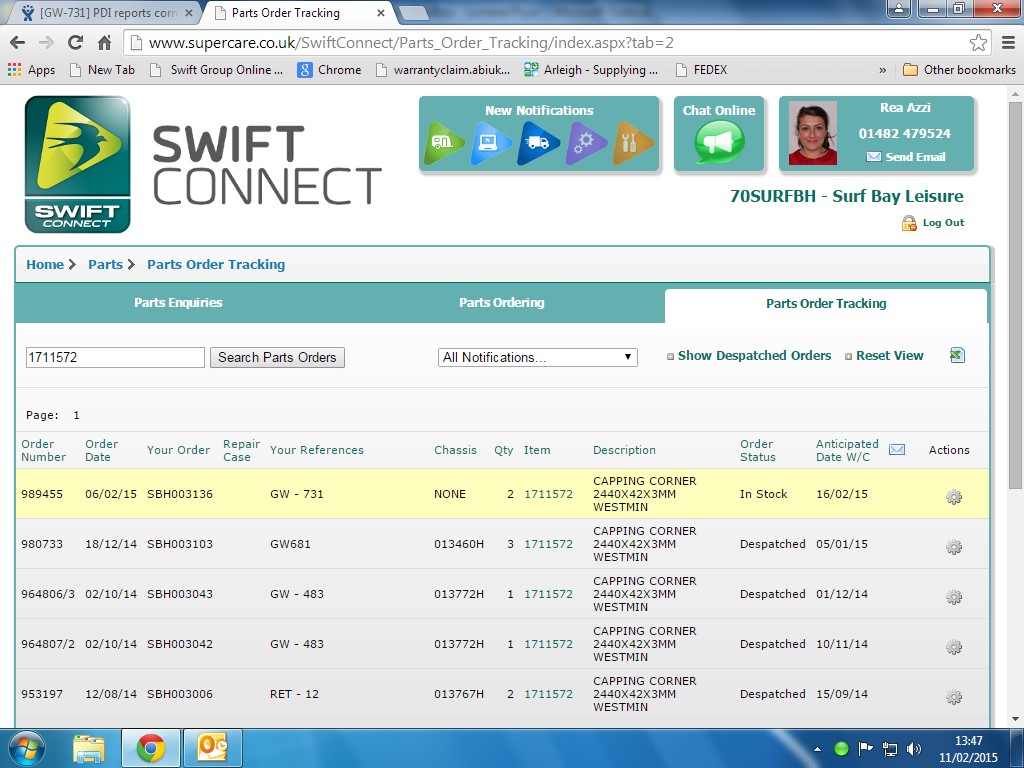Click the envelope icon in table header
The height and width of the screenshot is (768, 1024).
[x=897, y=450]
